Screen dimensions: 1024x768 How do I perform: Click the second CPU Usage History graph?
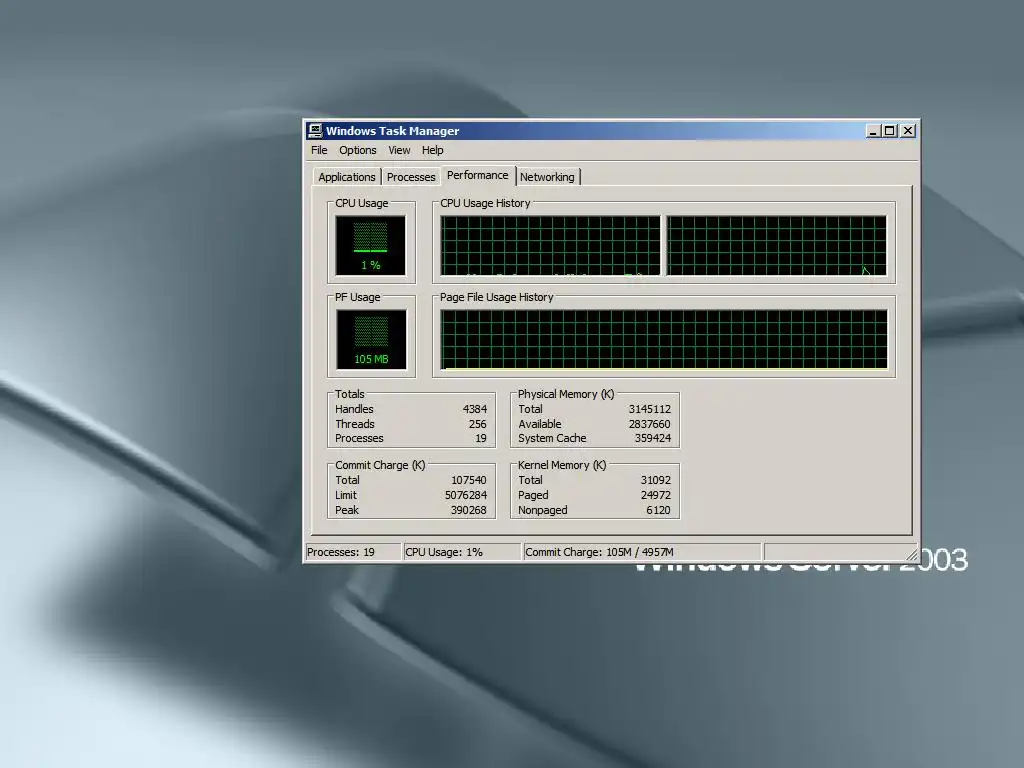click(x=776, y=246)
